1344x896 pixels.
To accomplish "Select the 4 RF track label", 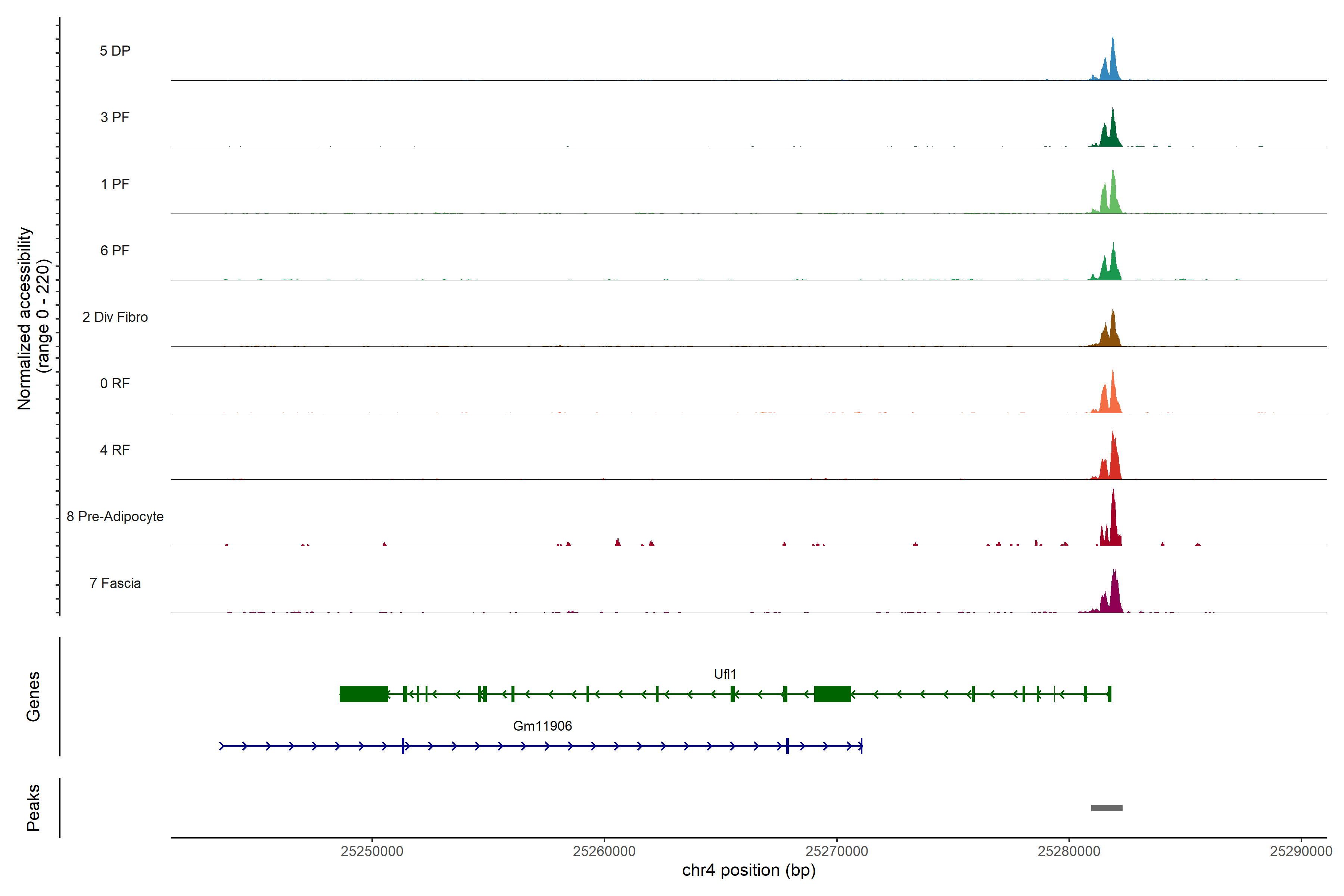I will coord(115,450).
